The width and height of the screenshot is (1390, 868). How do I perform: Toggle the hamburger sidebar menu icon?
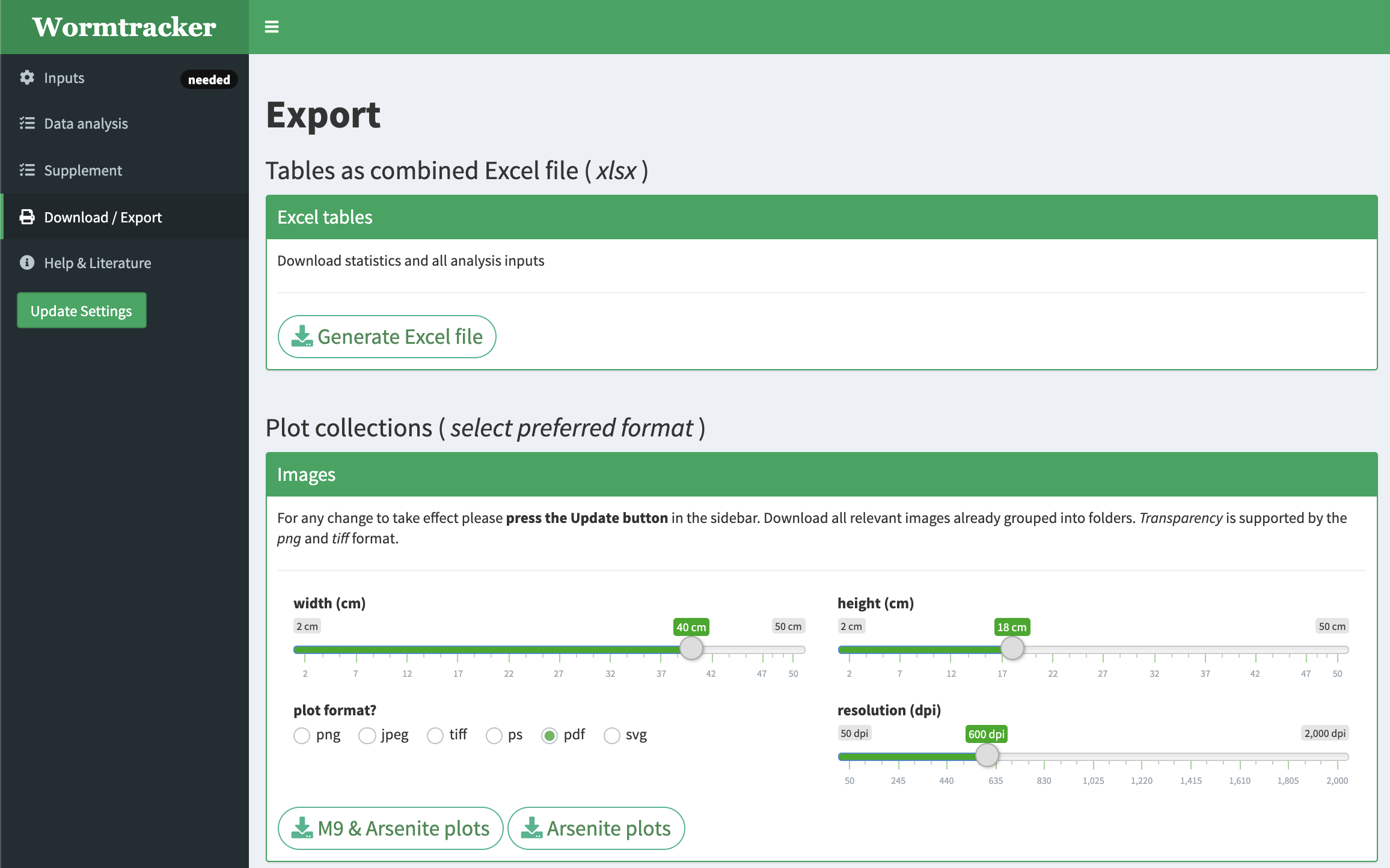[272, 27]
